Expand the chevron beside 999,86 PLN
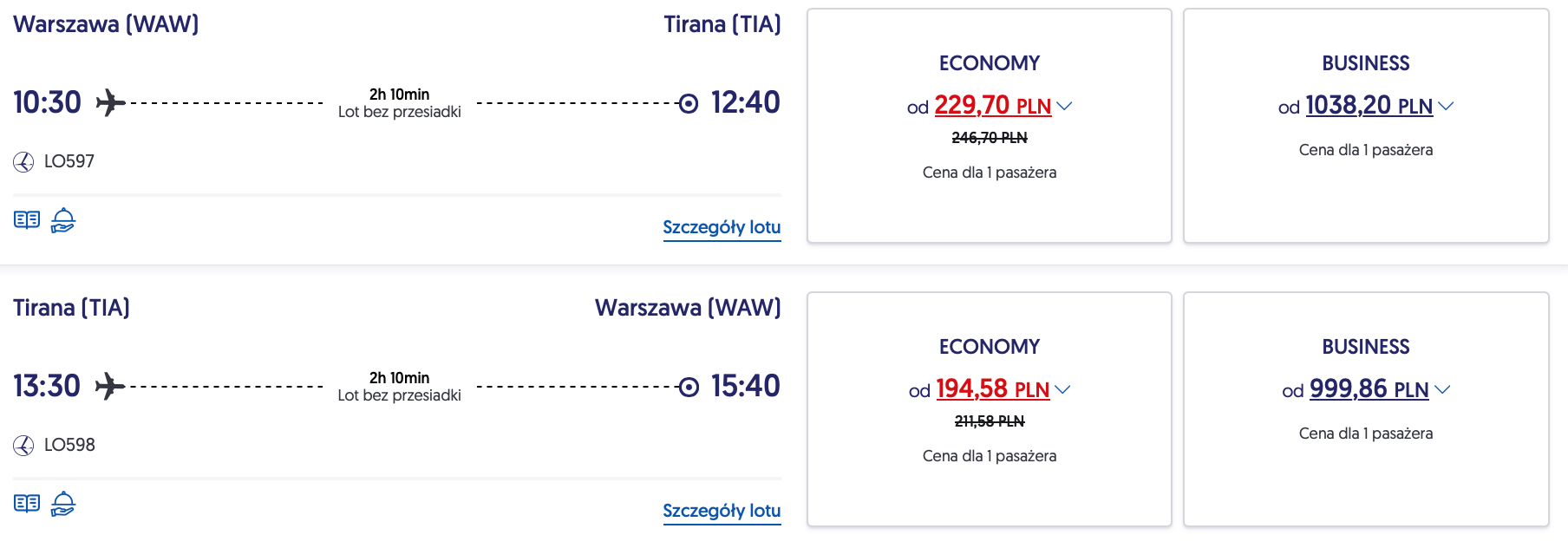The width and height of the screenshot is (1568, 548). pyautogui.click(x=1442, y=389)
